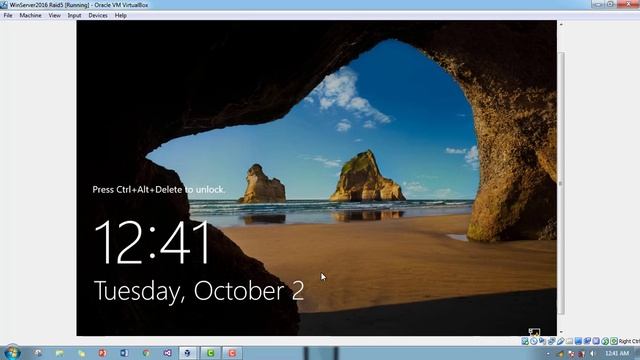Click the VM view scrollbar down arrow
Screen dimensions: 640x360
coord(561,332)
